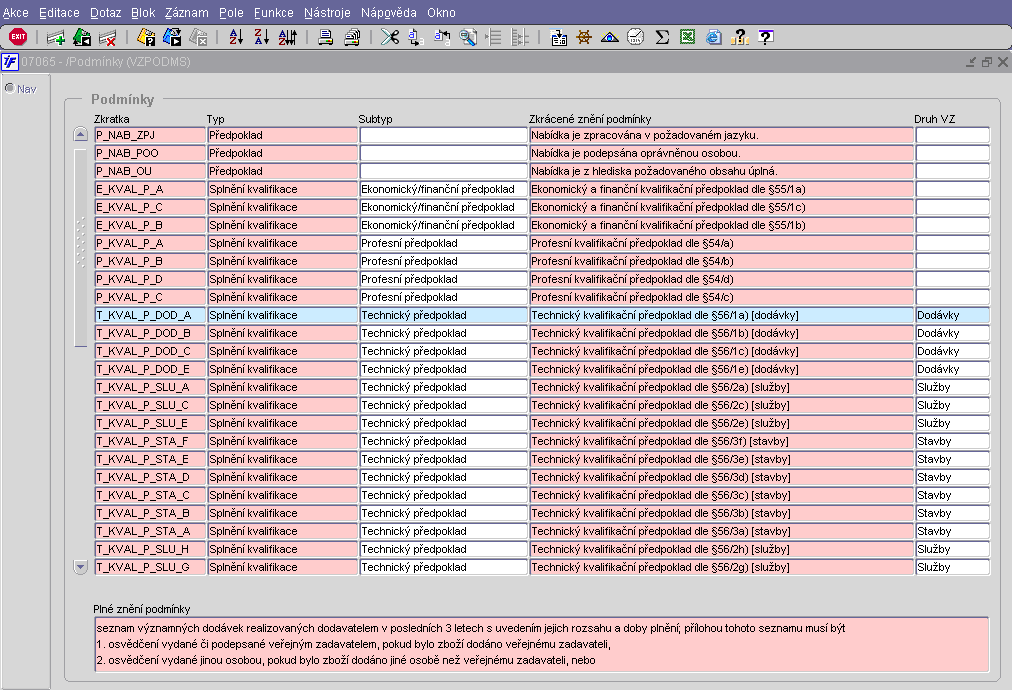
Task: Click the condition text ending §55/1b)
Action: (x=722, y=225)
